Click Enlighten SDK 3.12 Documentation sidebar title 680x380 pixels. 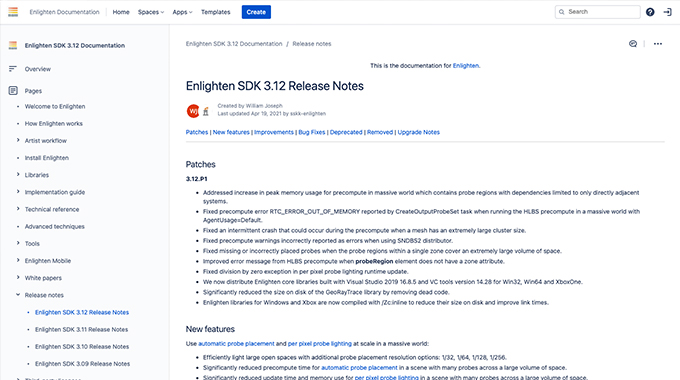coord(75,46)
